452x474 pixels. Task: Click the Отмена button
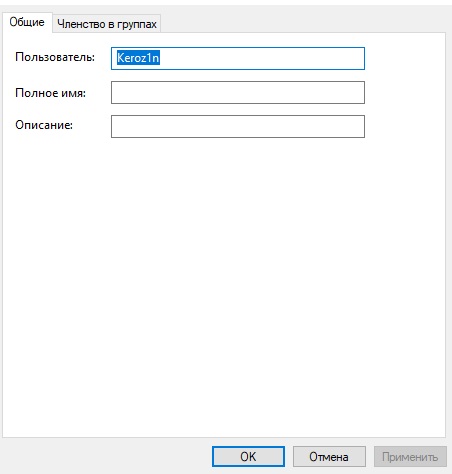(329, 457)
